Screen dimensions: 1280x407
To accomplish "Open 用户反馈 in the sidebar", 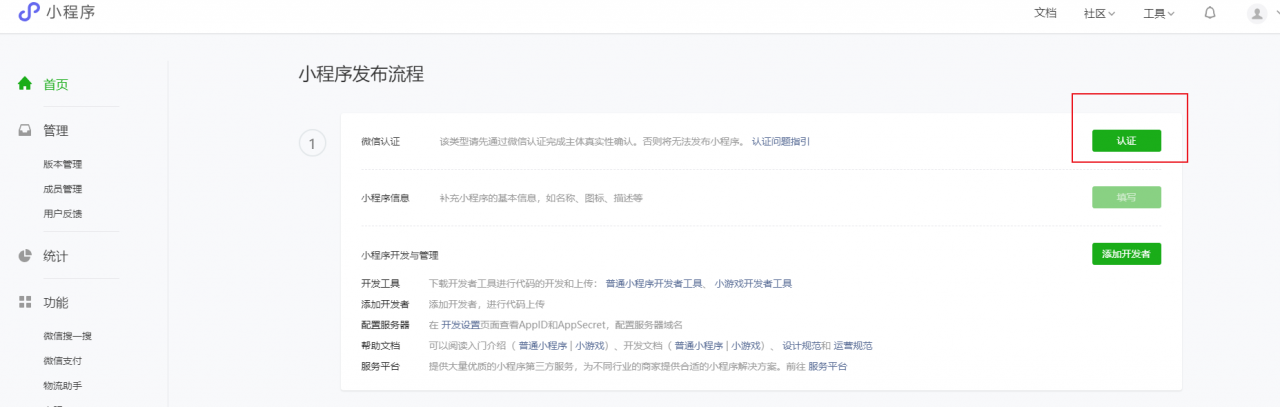I will (x=62, y=214).
